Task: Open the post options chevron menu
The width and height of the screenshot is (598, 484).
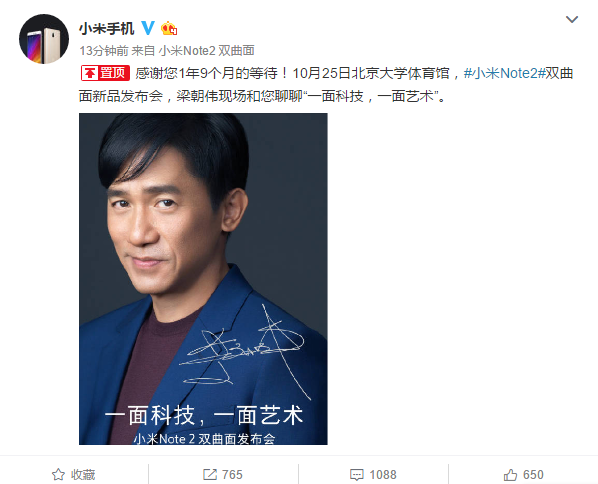Action: [572, 19]
